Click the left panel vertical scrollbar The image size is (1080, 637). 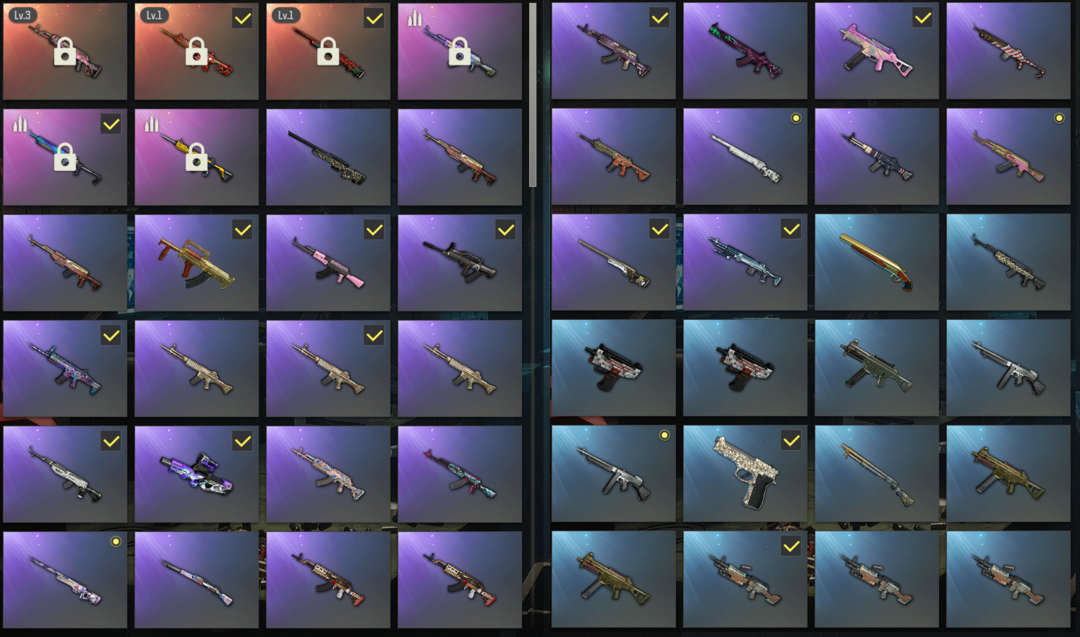pos(532,95)
